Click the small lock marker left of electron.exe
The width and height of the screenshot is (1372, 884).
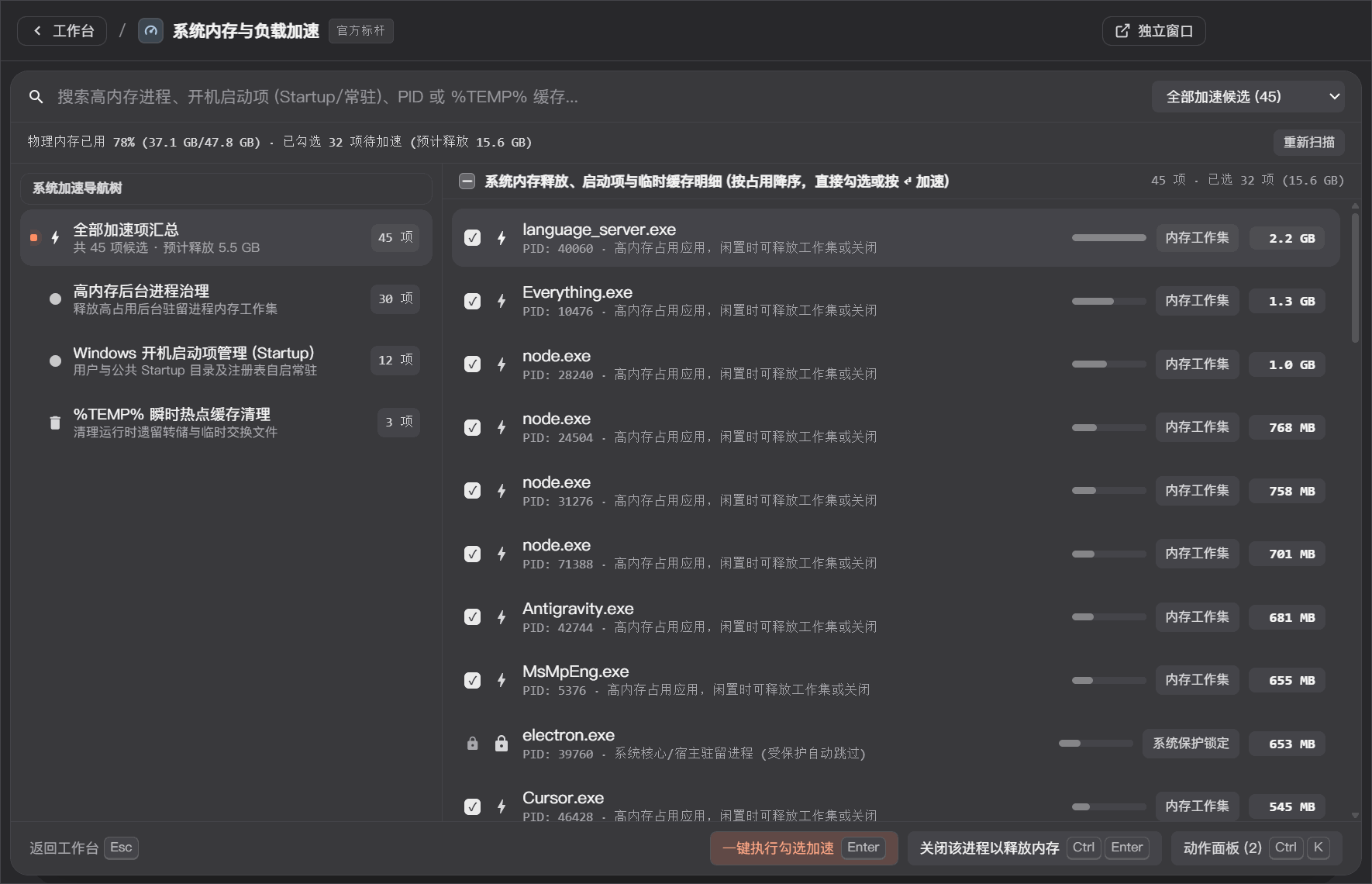(x=473, y=744)
